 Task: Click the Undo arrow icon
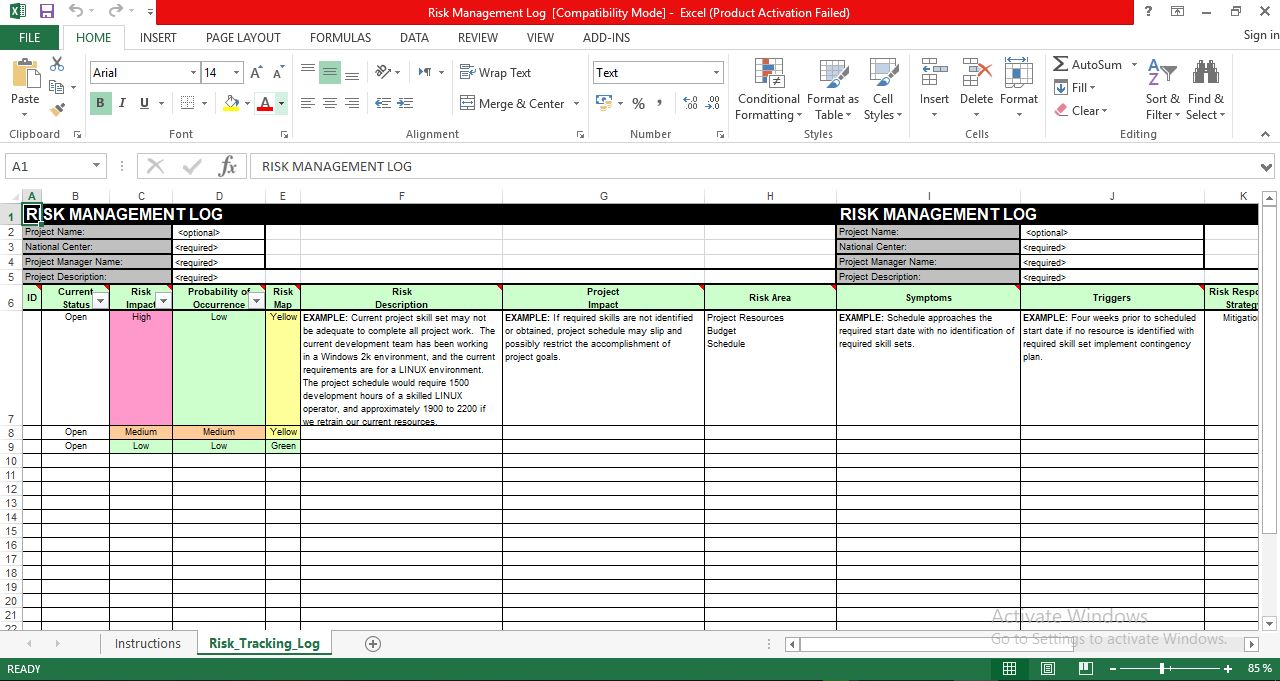coord(77,12)
